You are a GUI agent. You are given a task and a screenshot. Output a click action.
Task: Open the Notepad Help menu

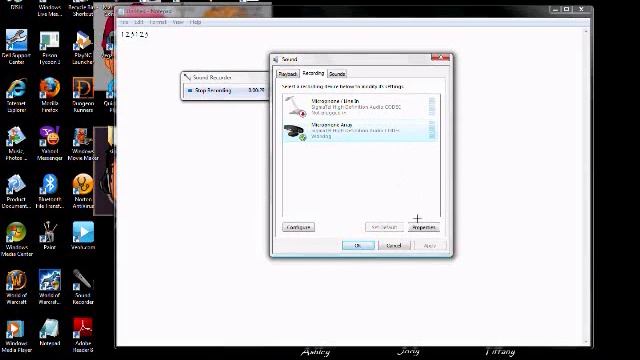coord(195,22)
